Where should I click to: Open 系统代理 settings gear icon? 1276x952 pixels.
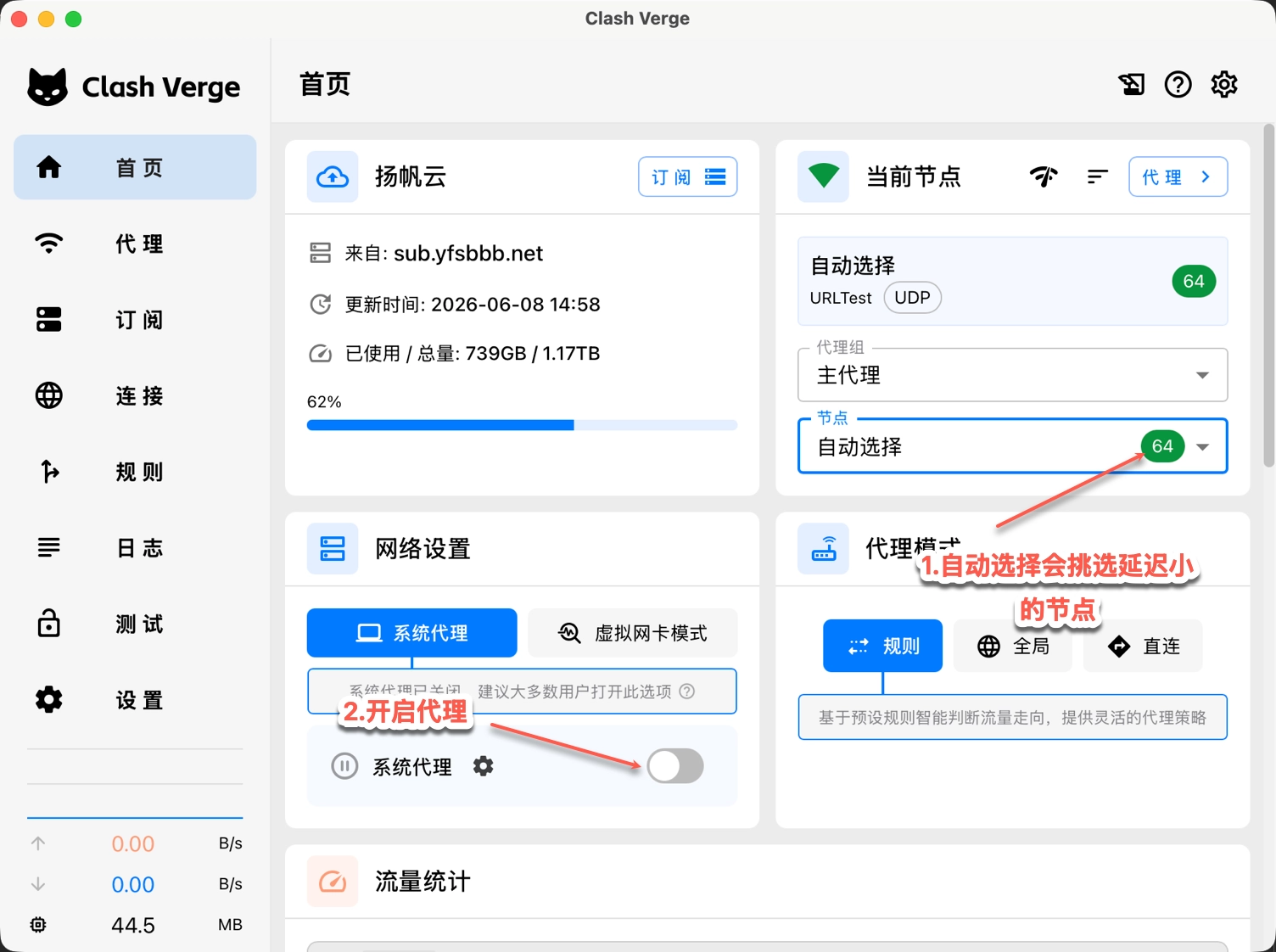coord(483,766)
